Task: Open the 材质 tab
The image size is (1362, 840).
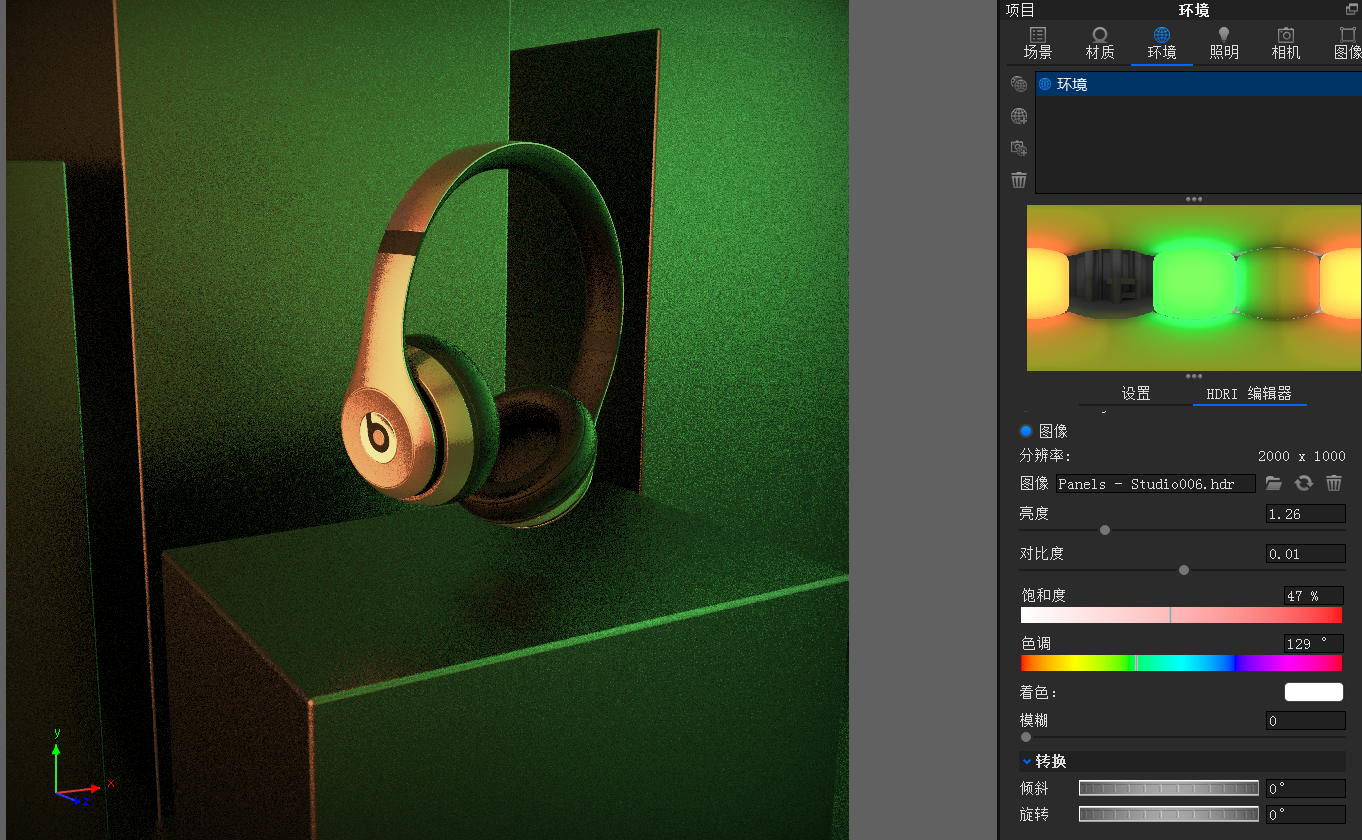Action: click(1100, 44)
